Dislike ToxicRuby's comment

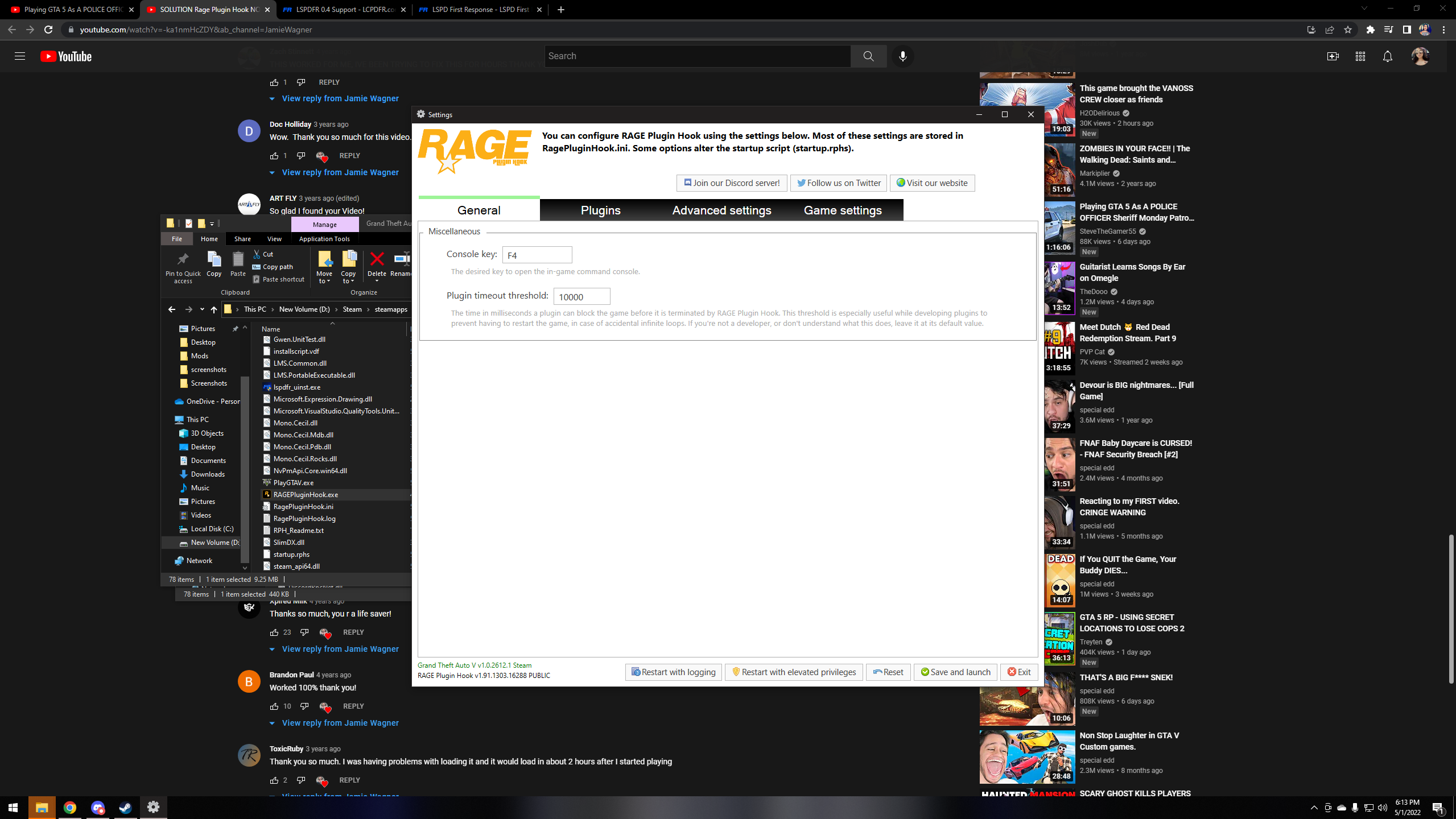(301, 780)
